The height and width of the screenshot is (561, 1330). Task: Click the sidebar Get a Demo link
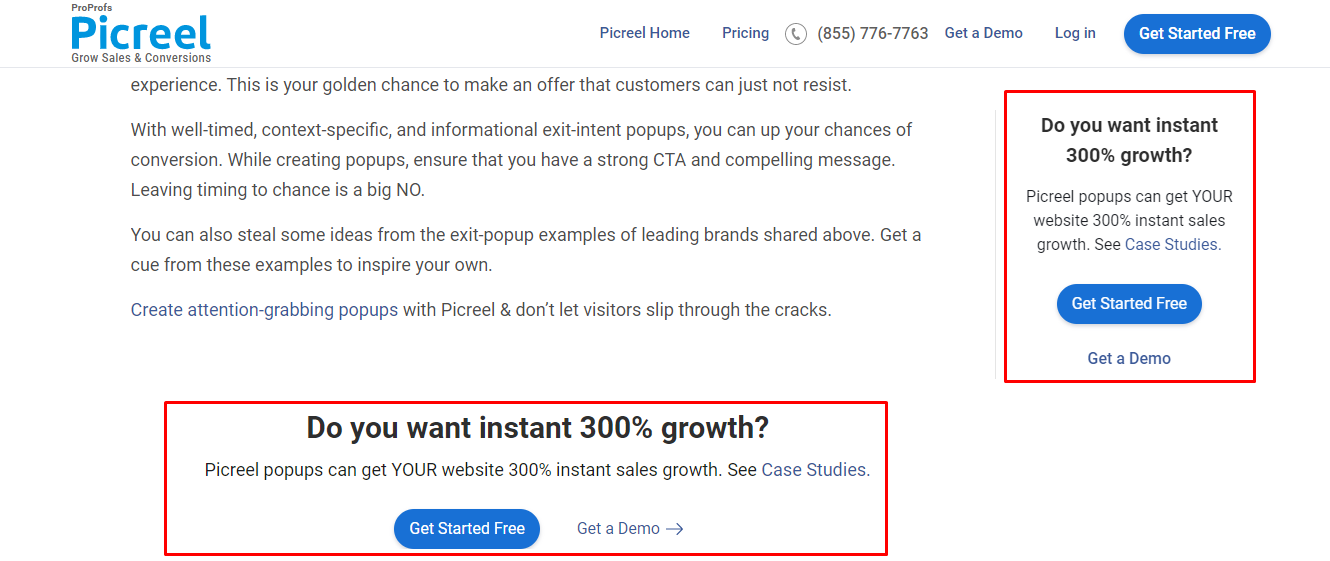[x=1129, y=358]
